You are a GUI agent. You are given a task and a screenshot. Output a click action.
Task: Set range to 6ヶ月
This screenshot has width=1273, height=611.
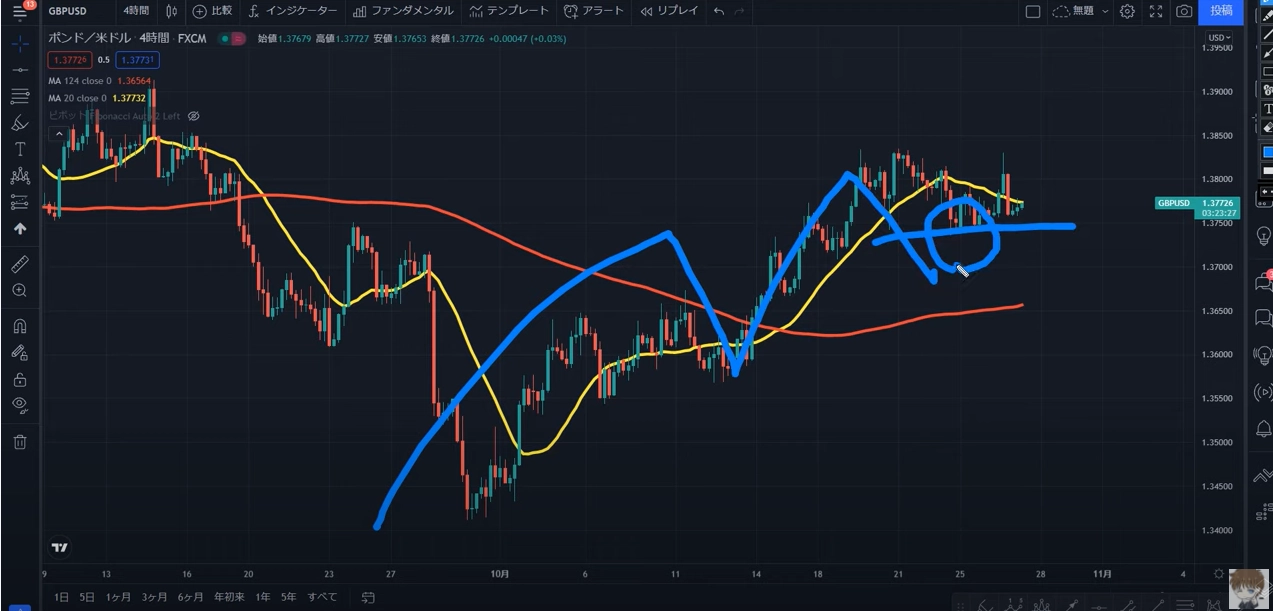[x=190, y=597]
